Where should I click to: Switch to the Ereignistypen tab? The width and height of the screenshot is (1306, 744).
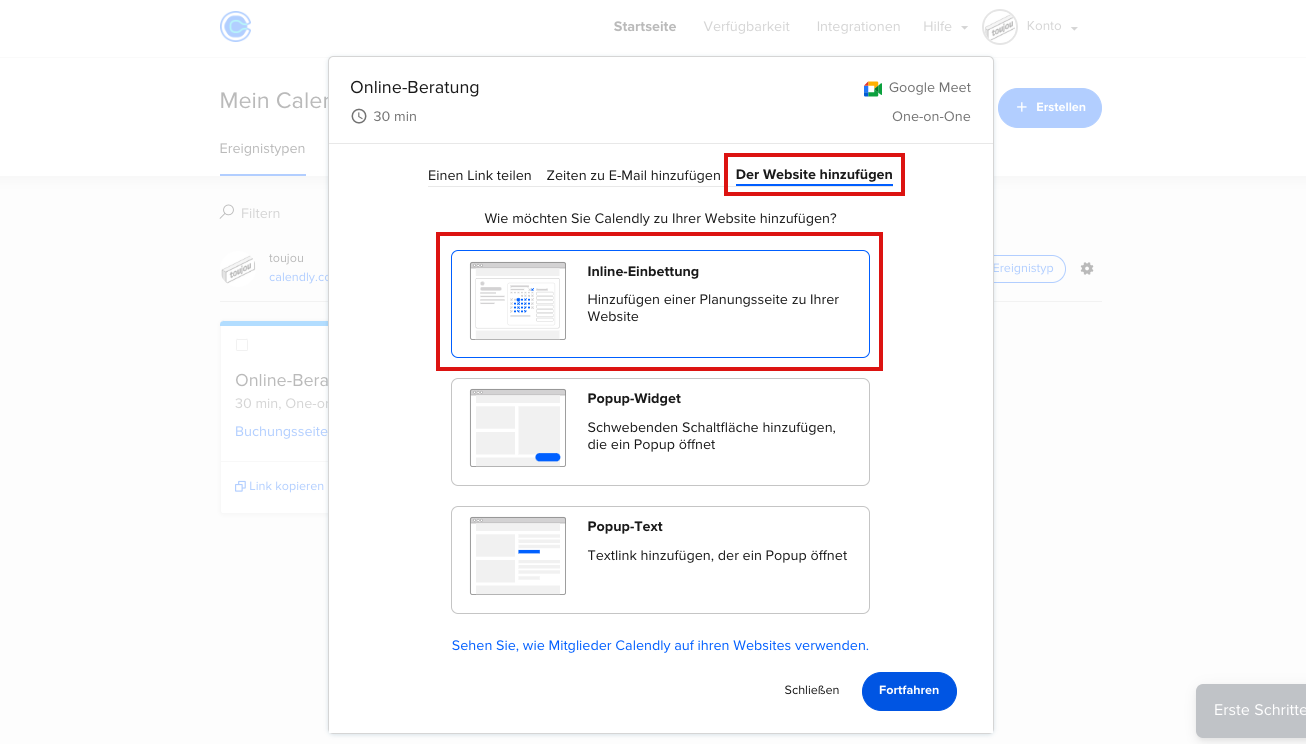pos(262,149)
